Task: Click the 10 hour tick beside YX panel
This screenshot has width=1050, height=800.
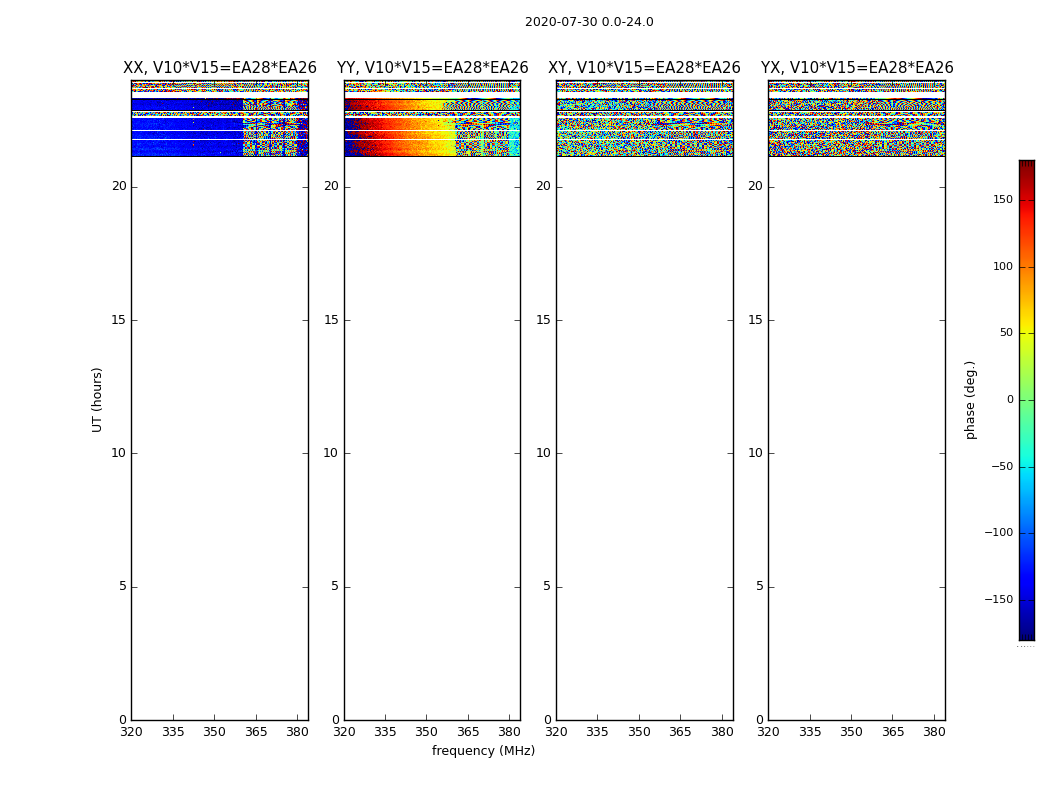Action: [755, 453]
